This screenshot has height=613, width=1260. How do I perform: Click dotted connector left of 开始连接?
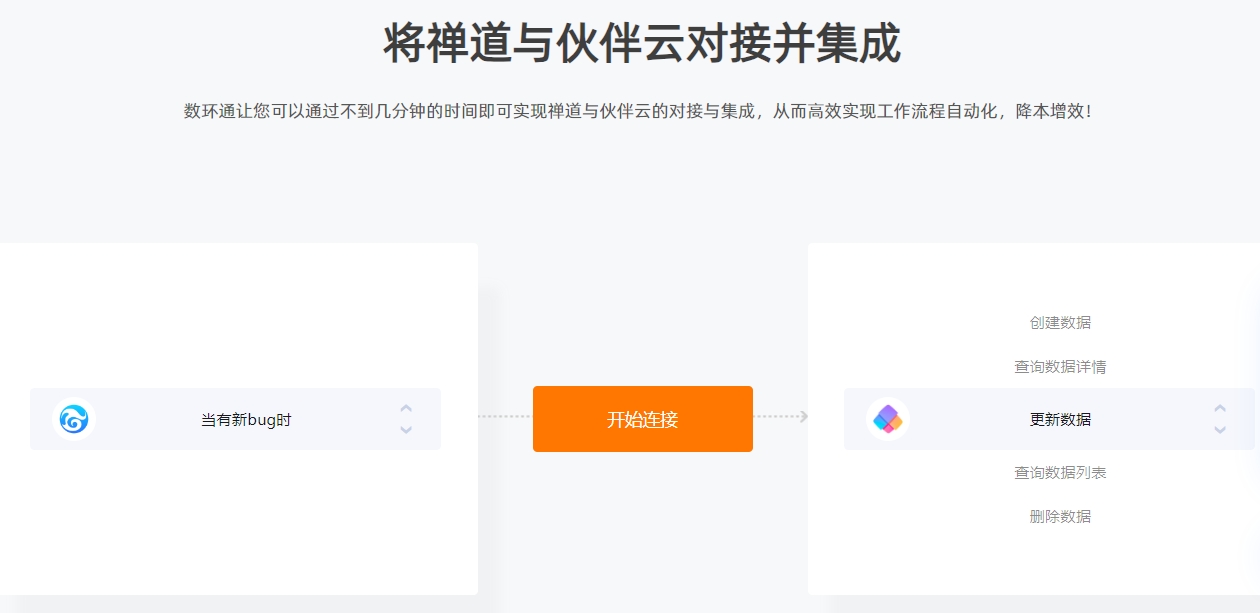pos(505,417)
